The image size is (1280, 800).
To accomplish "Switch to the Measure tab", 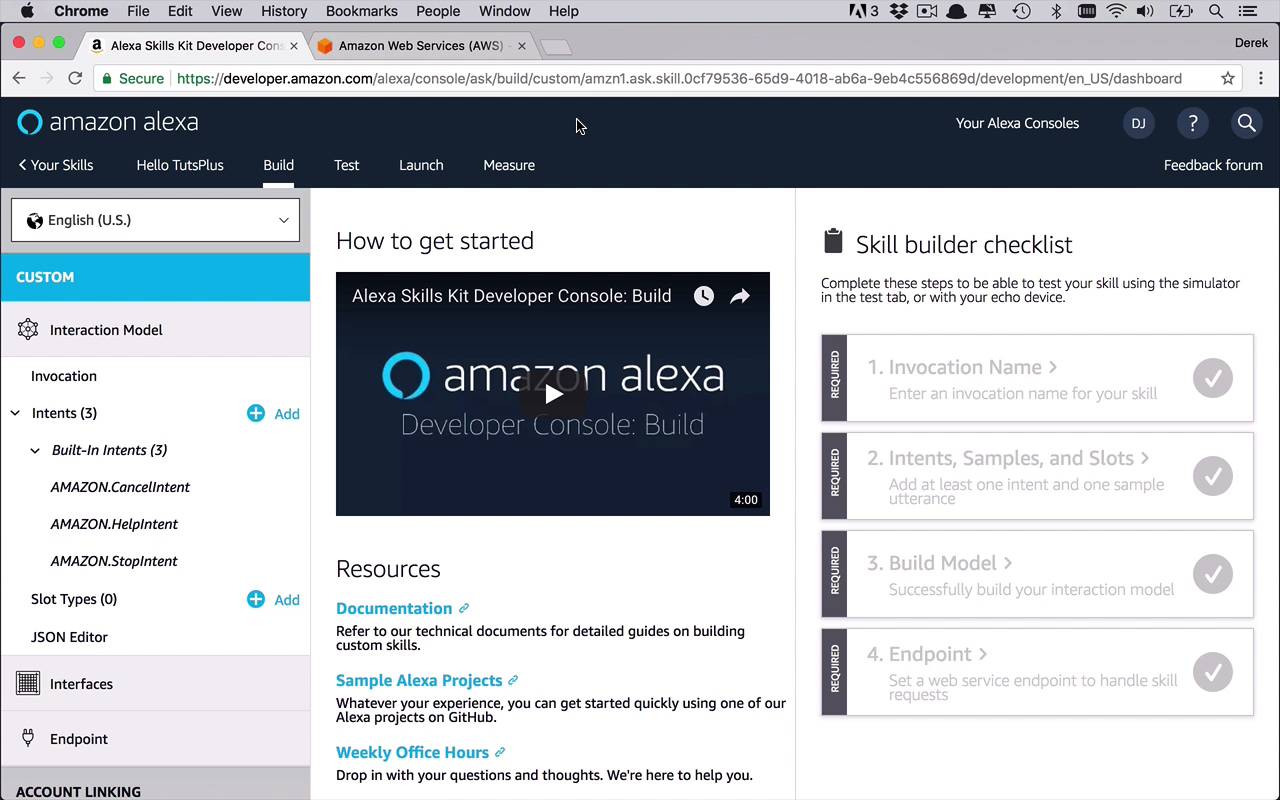I will [x=509, y=165].
